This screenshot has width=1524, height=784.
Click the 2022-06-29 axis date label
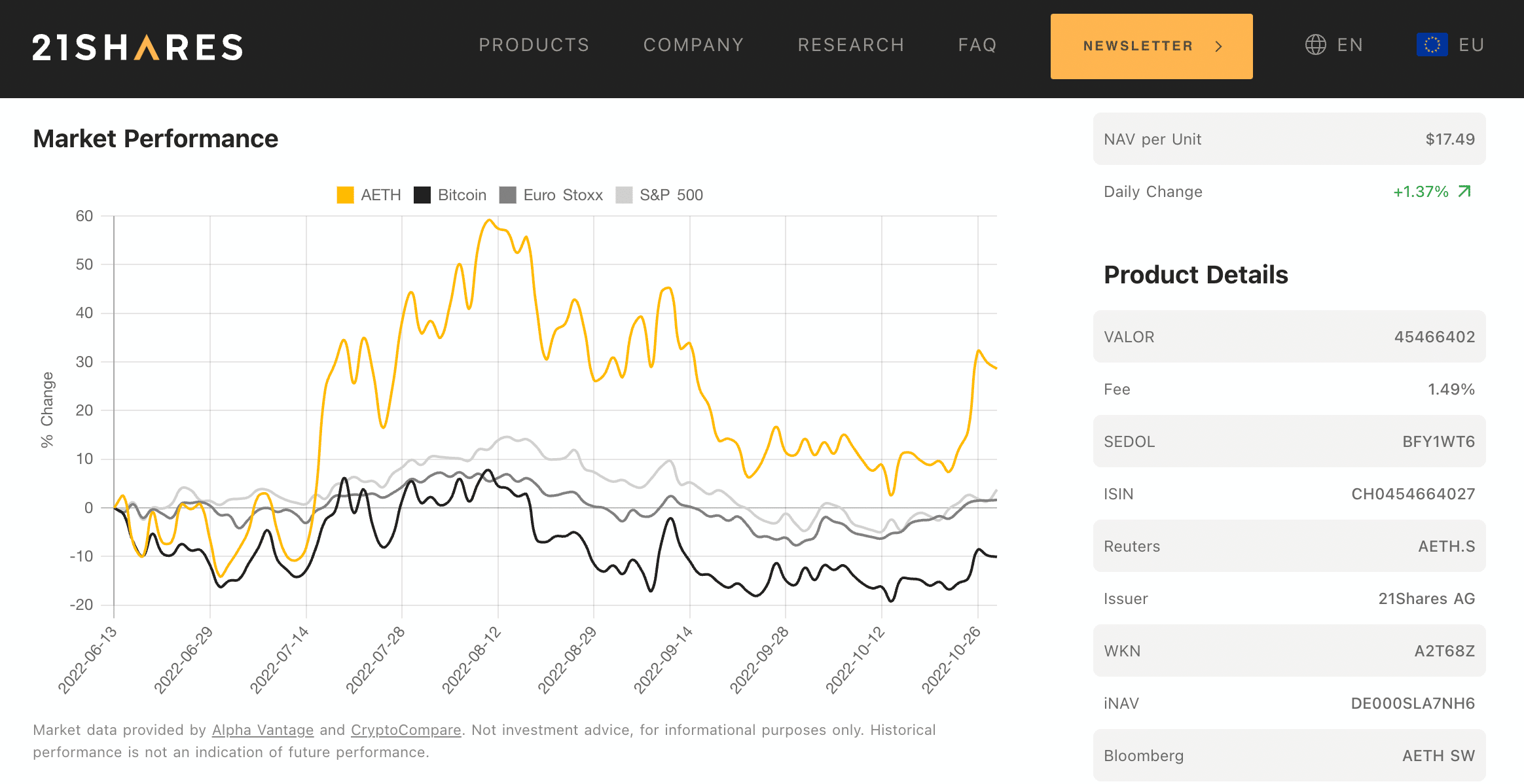[183, 659]
